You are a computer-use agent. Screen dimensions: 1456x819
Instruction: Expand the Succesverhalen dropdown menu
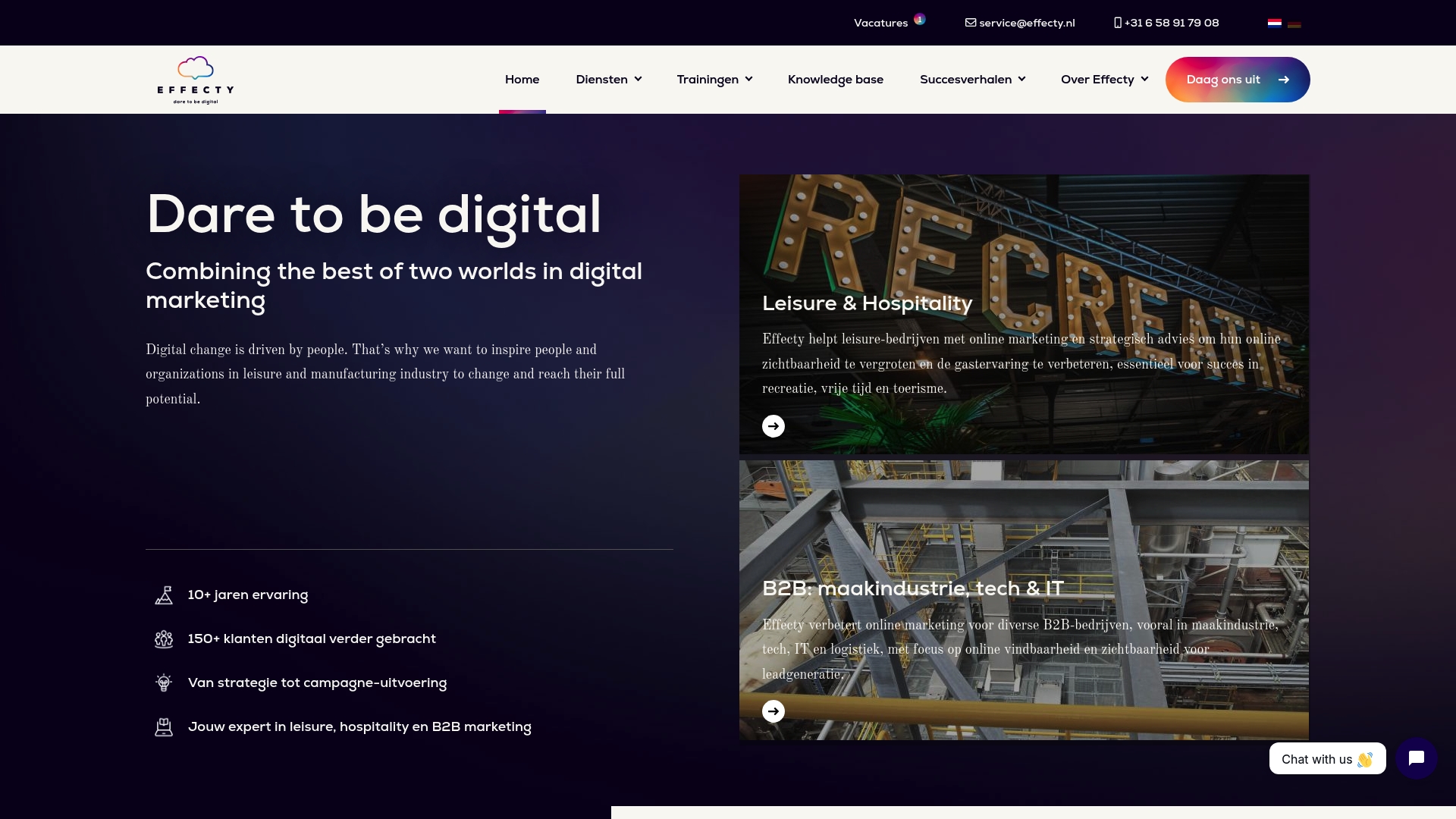972,80
